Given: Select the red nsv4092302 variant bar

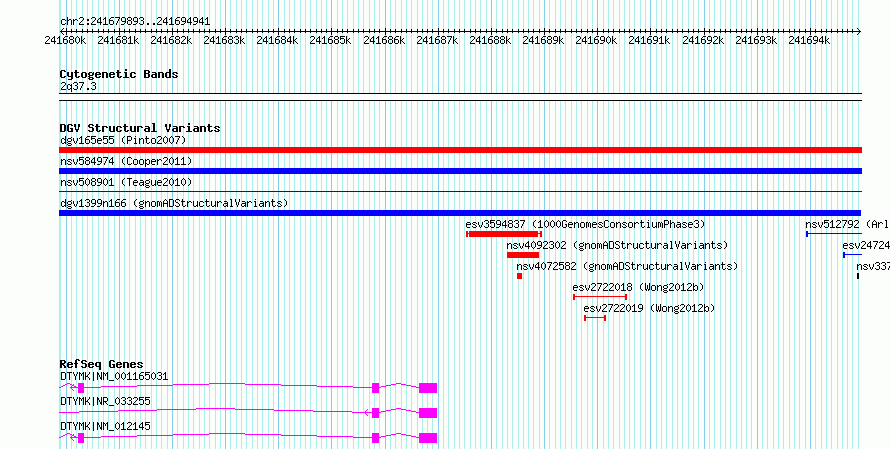Looking at the screenshot, I should 523,255.
